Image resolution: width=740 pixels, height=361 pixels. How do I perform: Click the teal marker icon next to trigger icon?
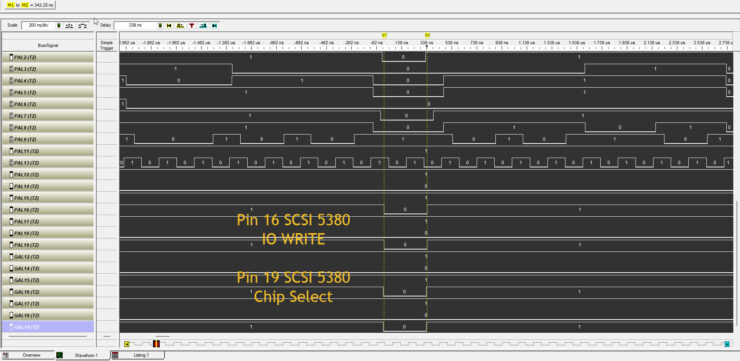click(203, 25)
